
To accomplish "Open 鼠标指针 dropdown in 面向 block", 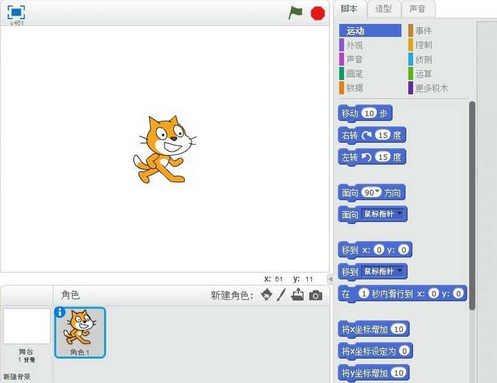I will (400, 213).
